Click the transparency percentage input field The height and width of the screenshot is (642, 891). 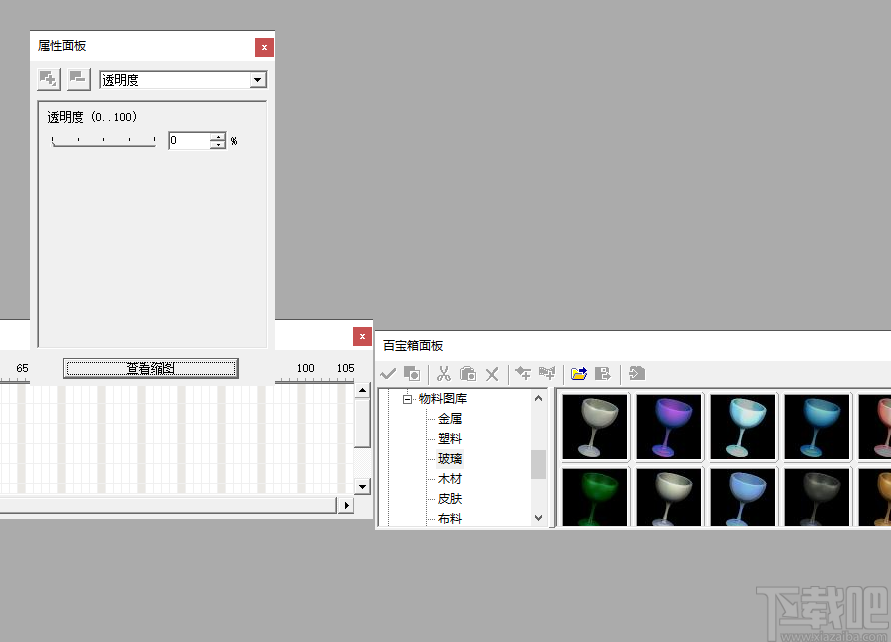(x=190, y=140)
